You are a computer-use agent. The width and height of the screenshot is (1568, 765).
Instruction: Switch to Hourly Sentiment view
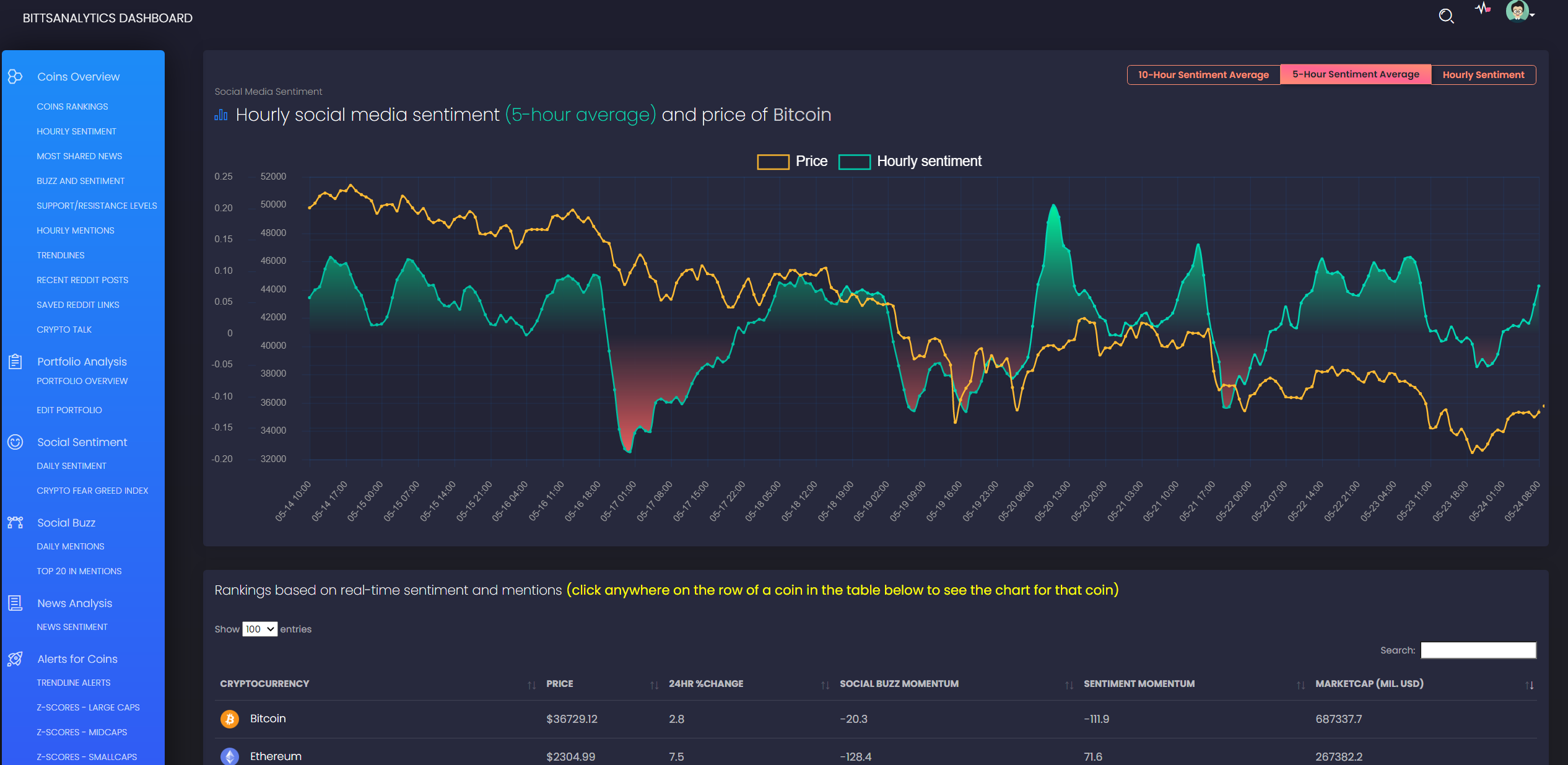1483,74
